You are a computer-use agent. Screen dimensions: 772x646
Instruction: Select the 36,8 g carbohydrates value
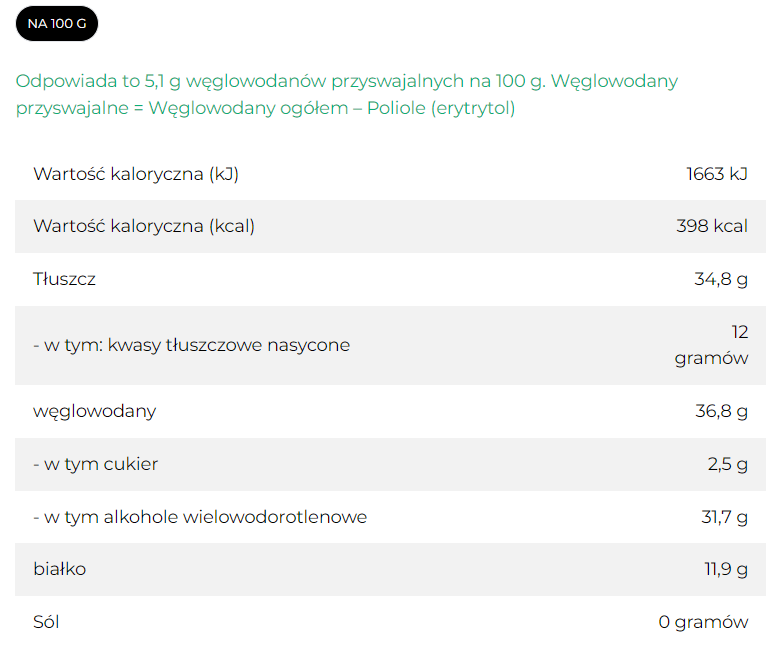(x=720, y=411)
